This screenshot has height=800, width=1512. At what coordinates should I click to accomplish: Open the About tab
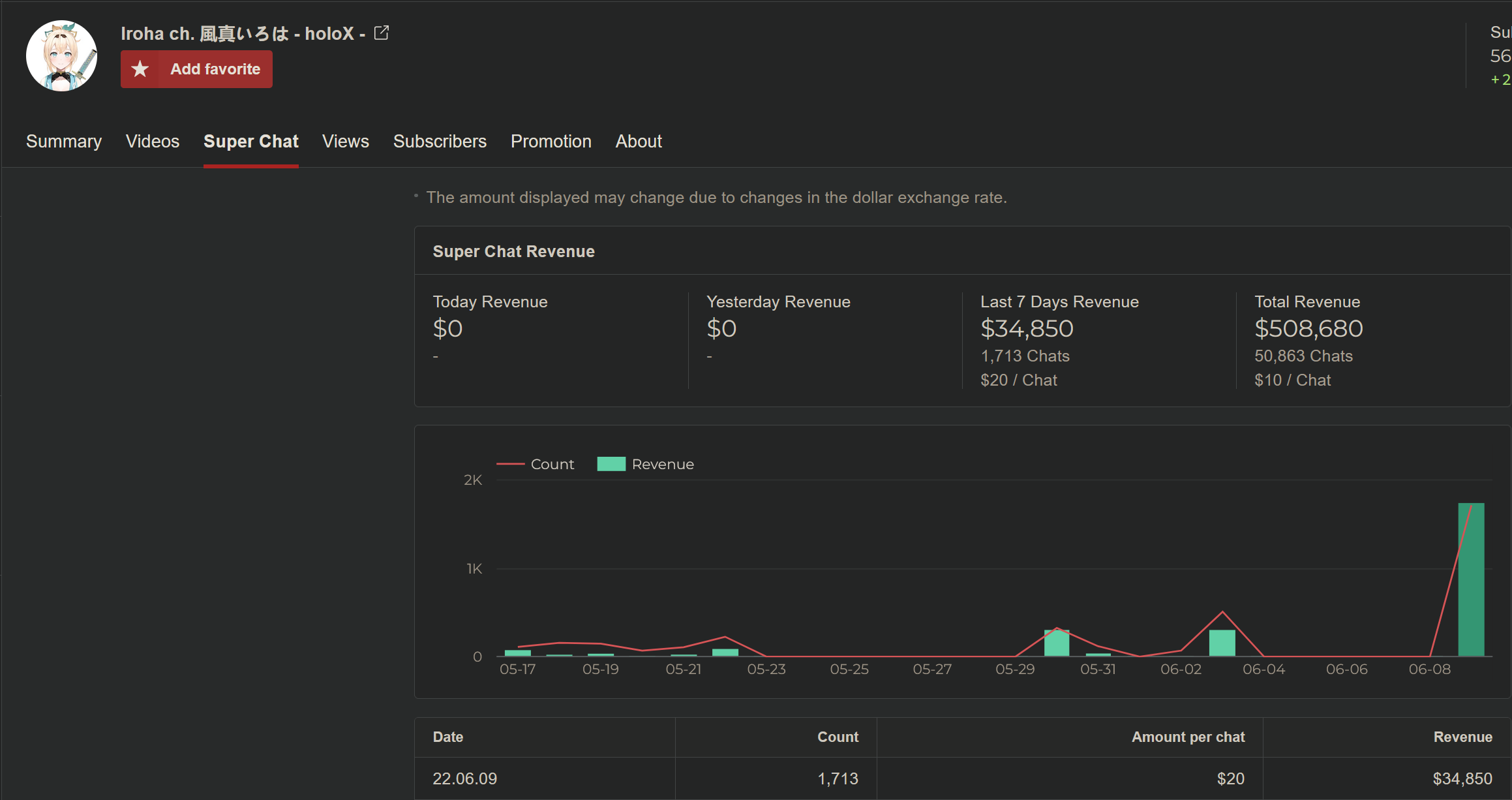[x=639, y=142]
